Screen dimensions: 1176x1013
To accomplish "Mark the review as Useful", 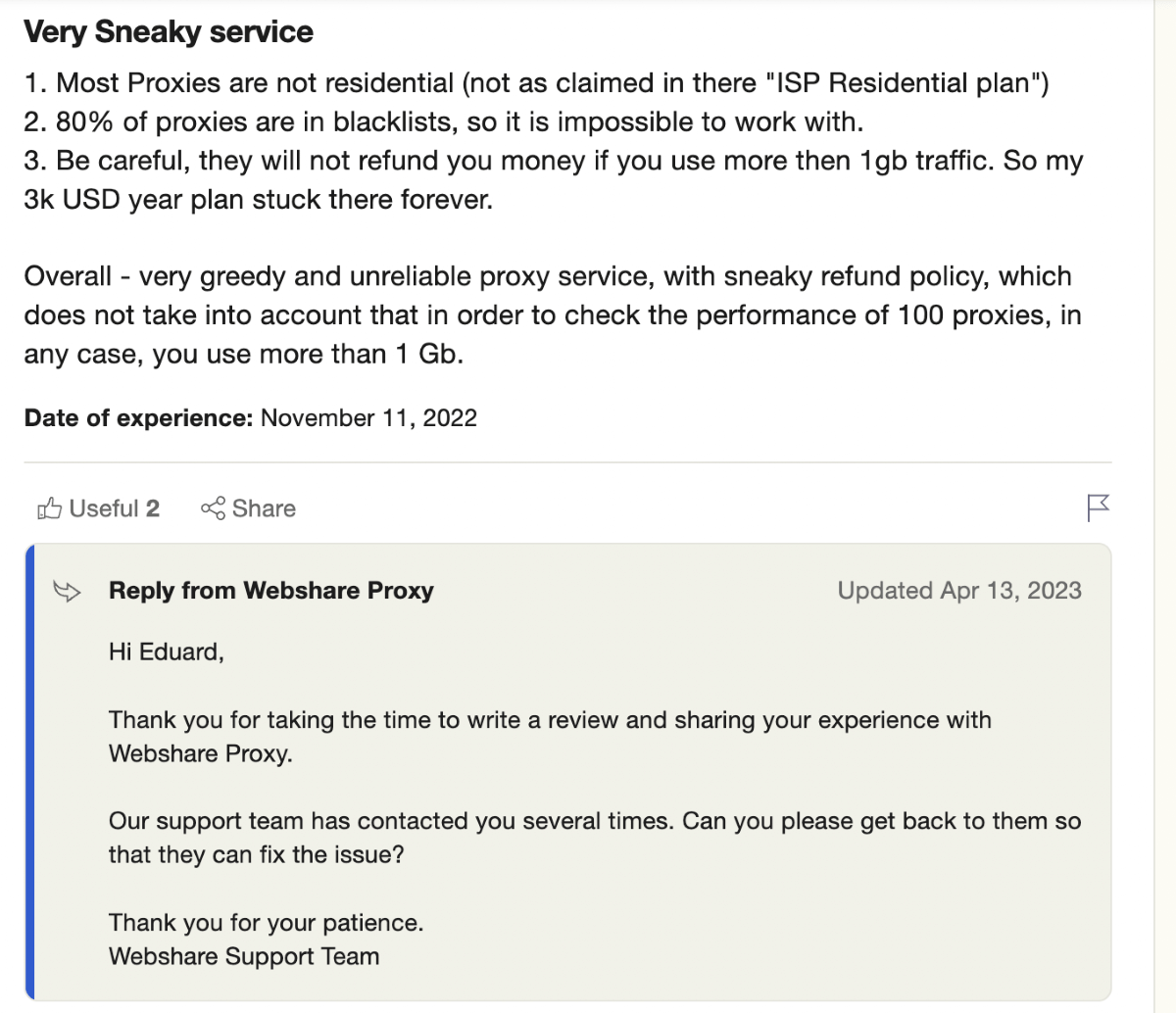I will click(96, 507).
